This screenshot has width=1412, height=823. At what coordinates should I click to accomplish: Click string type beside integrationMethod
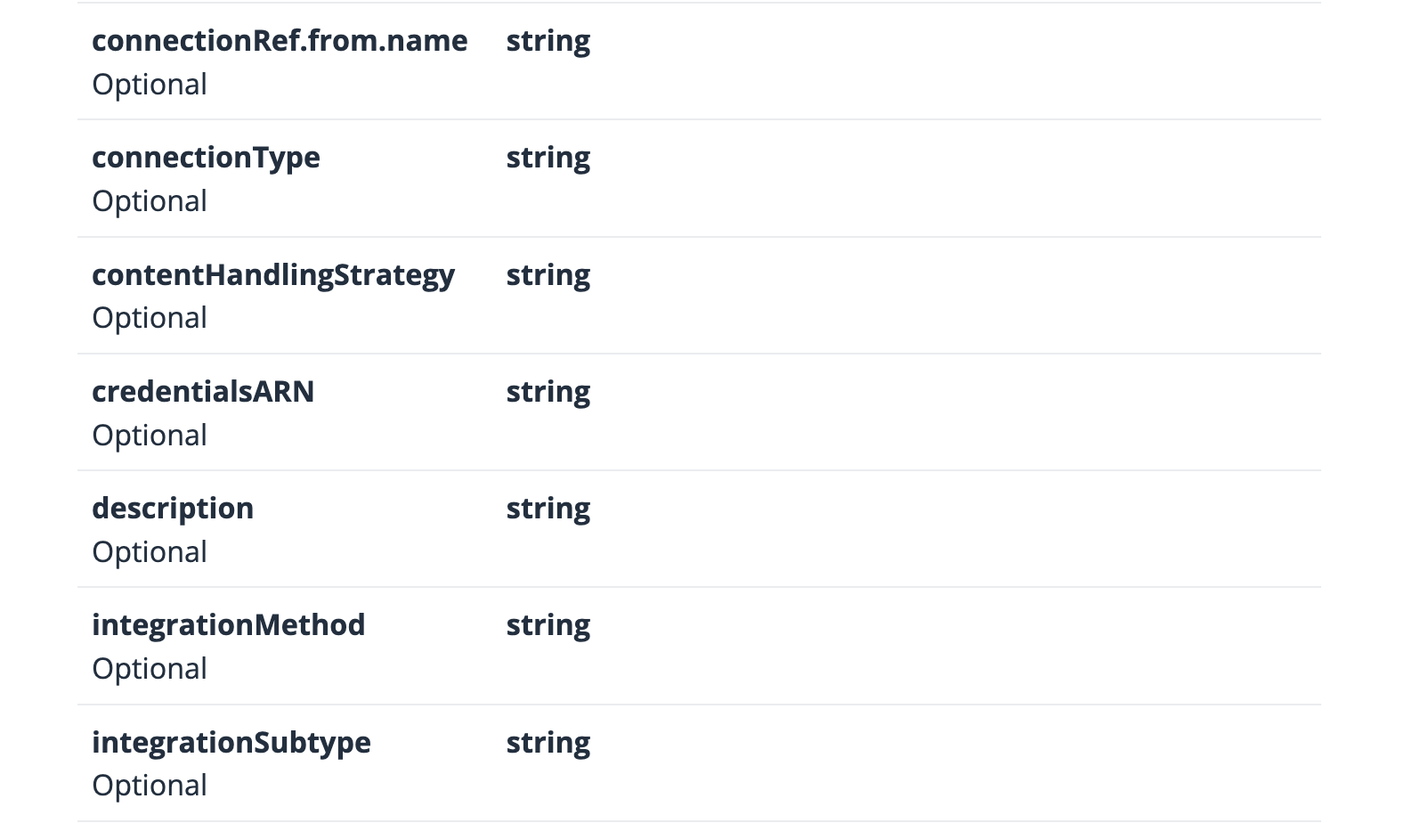pos(548,625)
